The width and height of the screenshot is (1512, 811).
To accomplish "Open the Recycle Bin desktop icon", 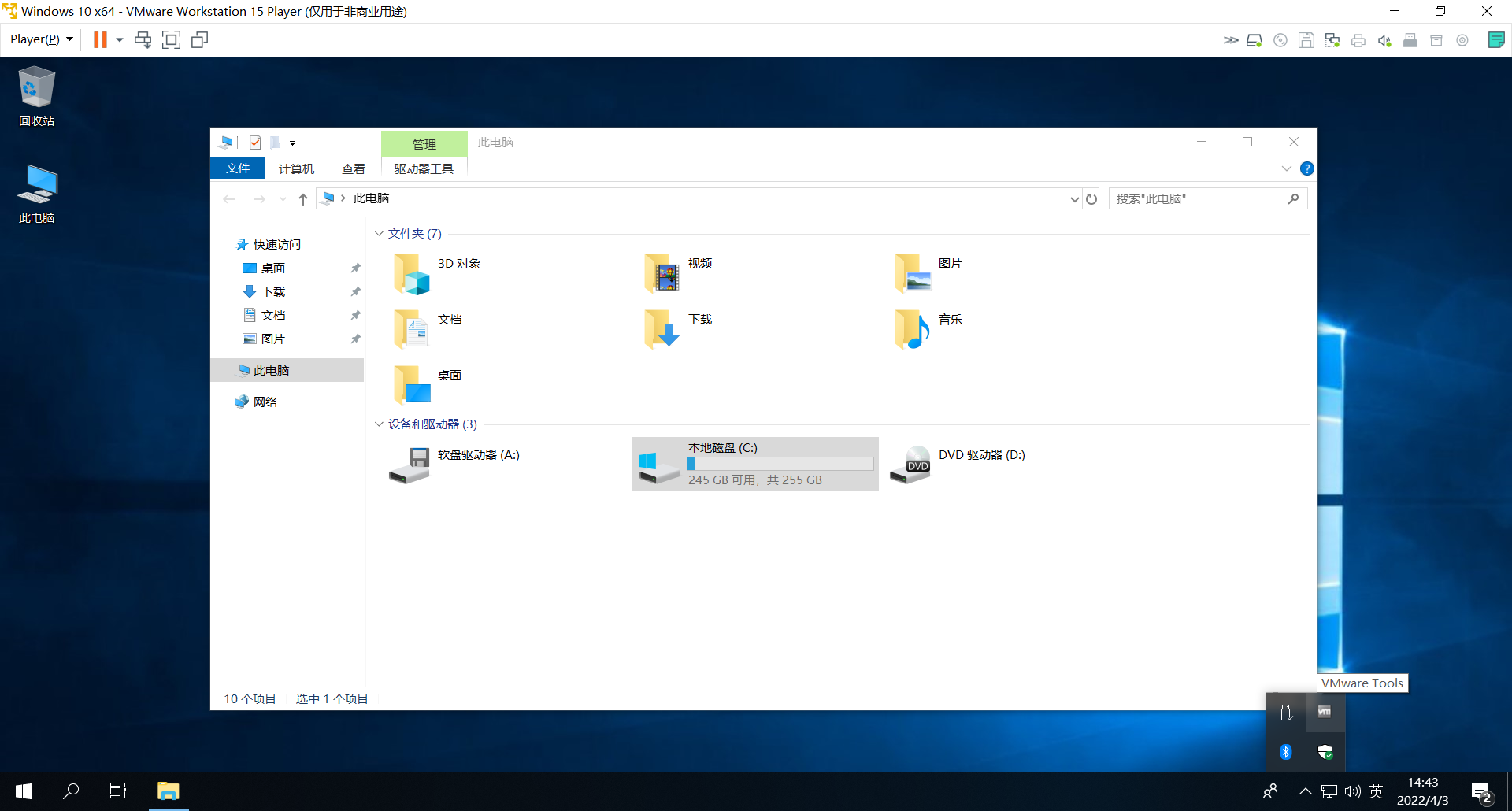I will [36, 96].
